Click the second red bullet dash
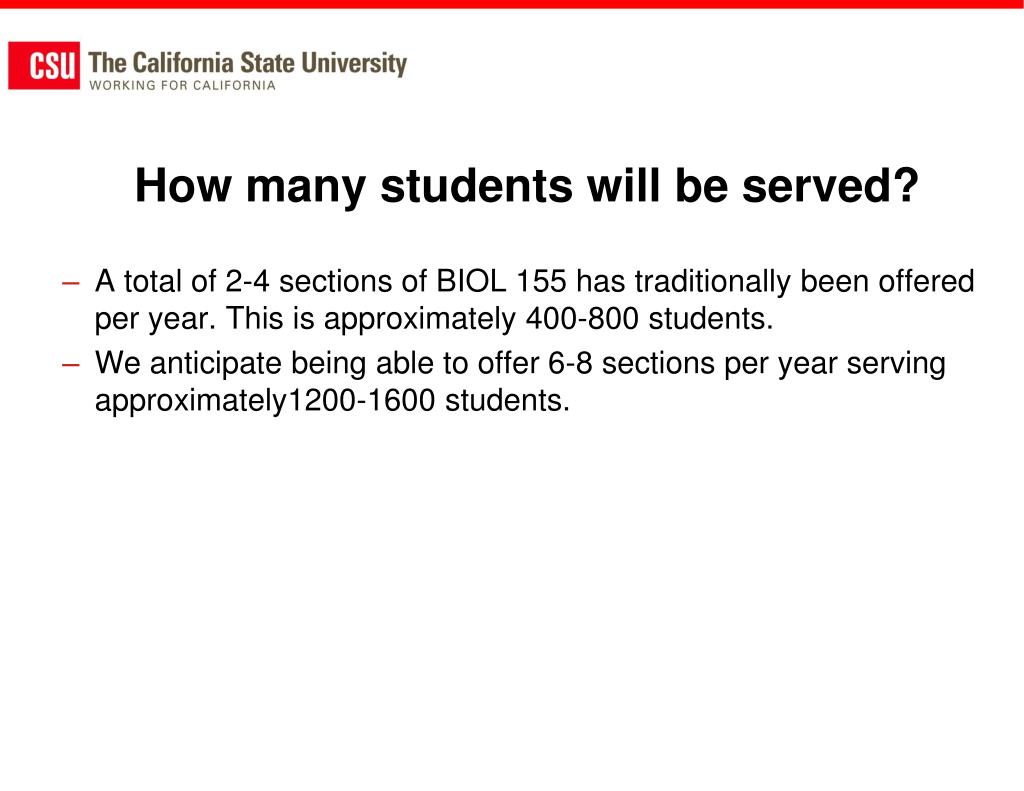The image size is (1024, 791). pyautogui.click(x=71, y=365)
